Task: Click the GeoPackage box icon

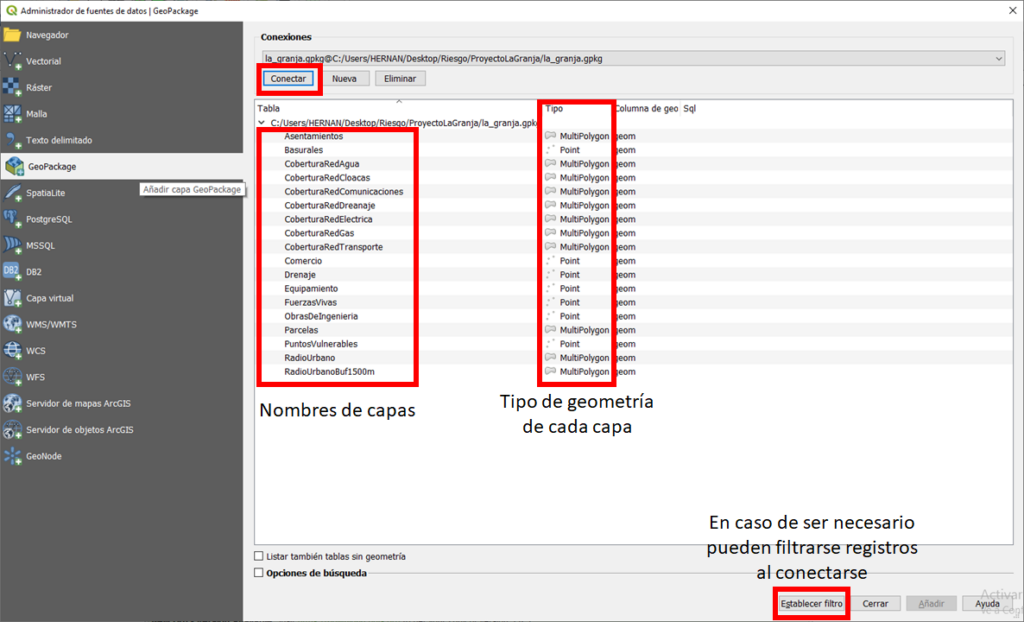Action: (x=14, y=166)
